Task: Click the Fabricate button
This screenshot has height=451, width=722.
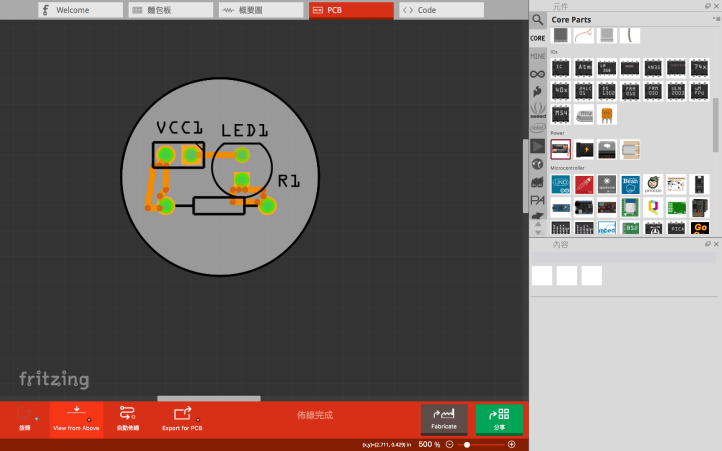Action: pyautogui.click(x=444, y=418)
